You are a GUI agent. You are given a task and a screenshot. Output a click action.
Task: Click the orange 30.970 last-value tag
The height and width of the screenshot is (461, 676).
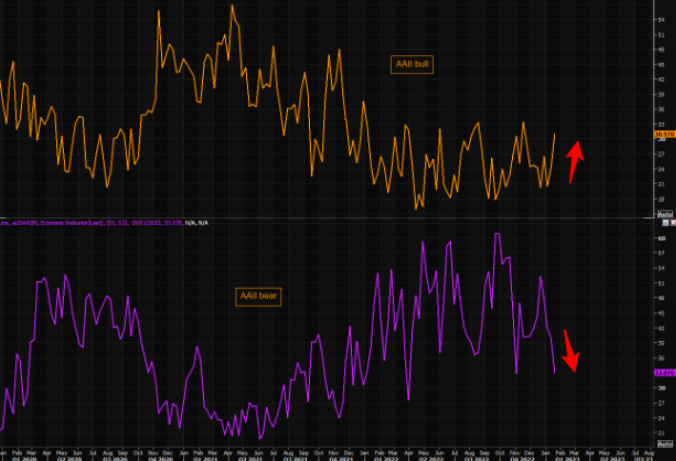[665, 135]
